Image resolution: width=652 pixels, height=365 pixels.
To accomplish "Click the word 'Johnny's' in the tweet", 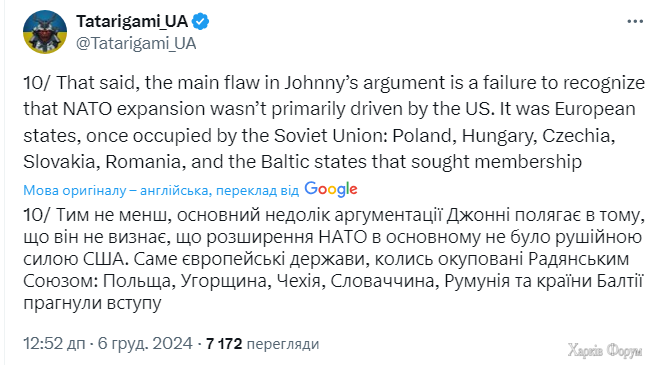I will pos(321,83).
